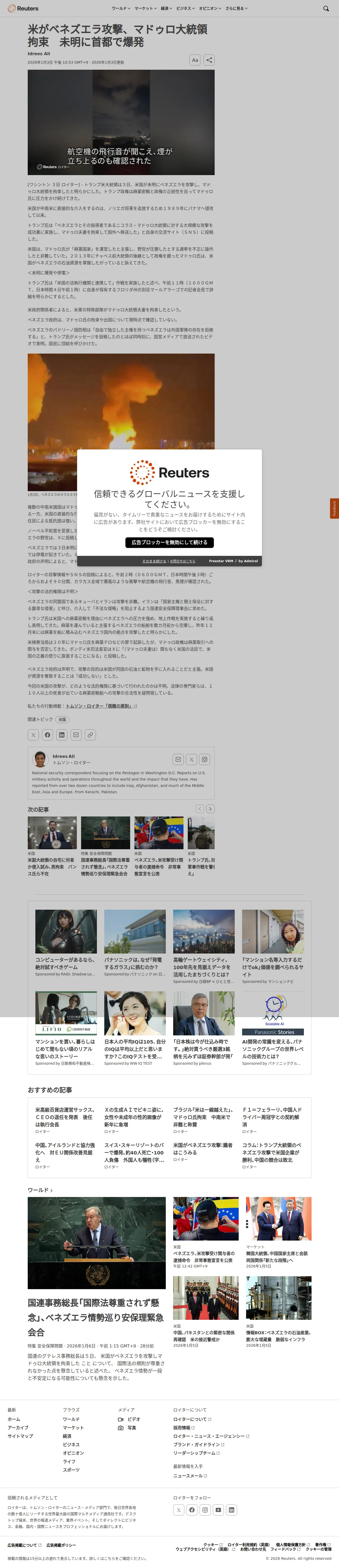Click the share icon beside Aa
The width and height of the screenshot is (339, 1568).
(209, 60)
